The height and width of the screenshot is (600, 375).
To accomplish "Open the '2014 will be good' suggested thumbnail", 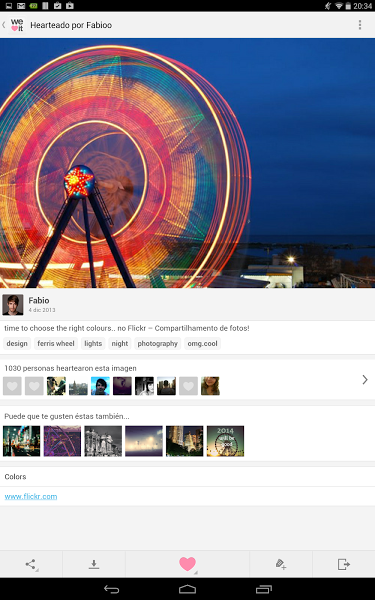I will coord(225,441).
